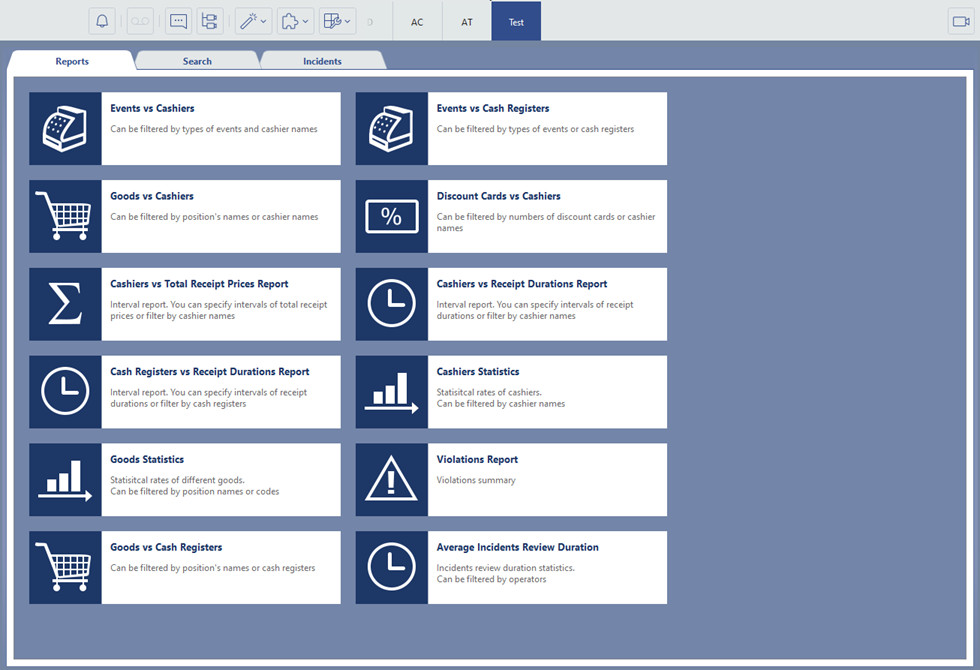
Task: Click the cash register icon for Events vs Cashiers
Action: tap(65, 129)
